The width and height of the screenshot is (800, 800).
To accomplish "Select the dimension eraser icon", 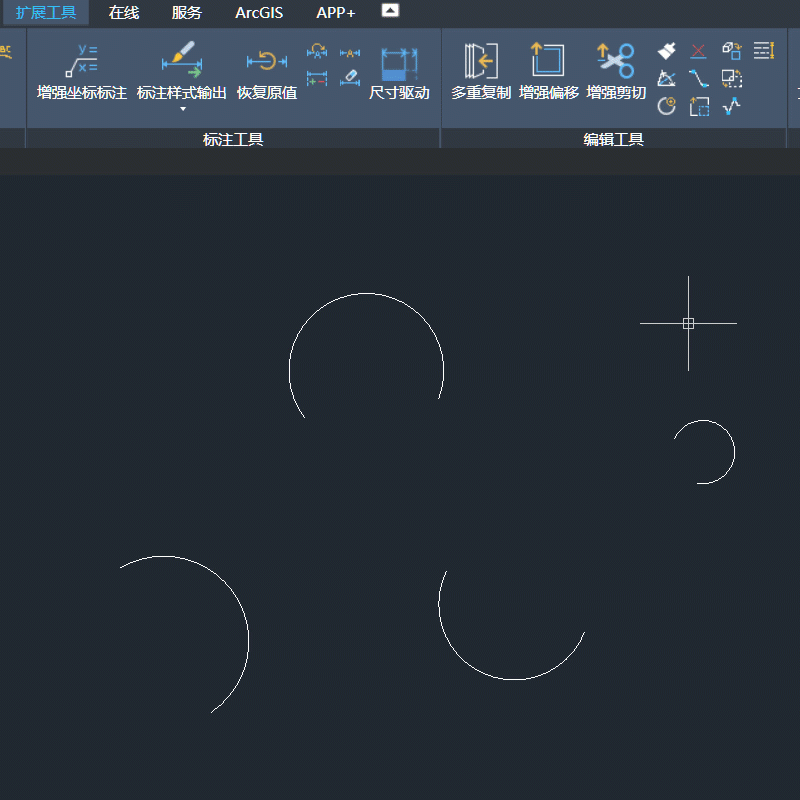I will coord(349,77).
